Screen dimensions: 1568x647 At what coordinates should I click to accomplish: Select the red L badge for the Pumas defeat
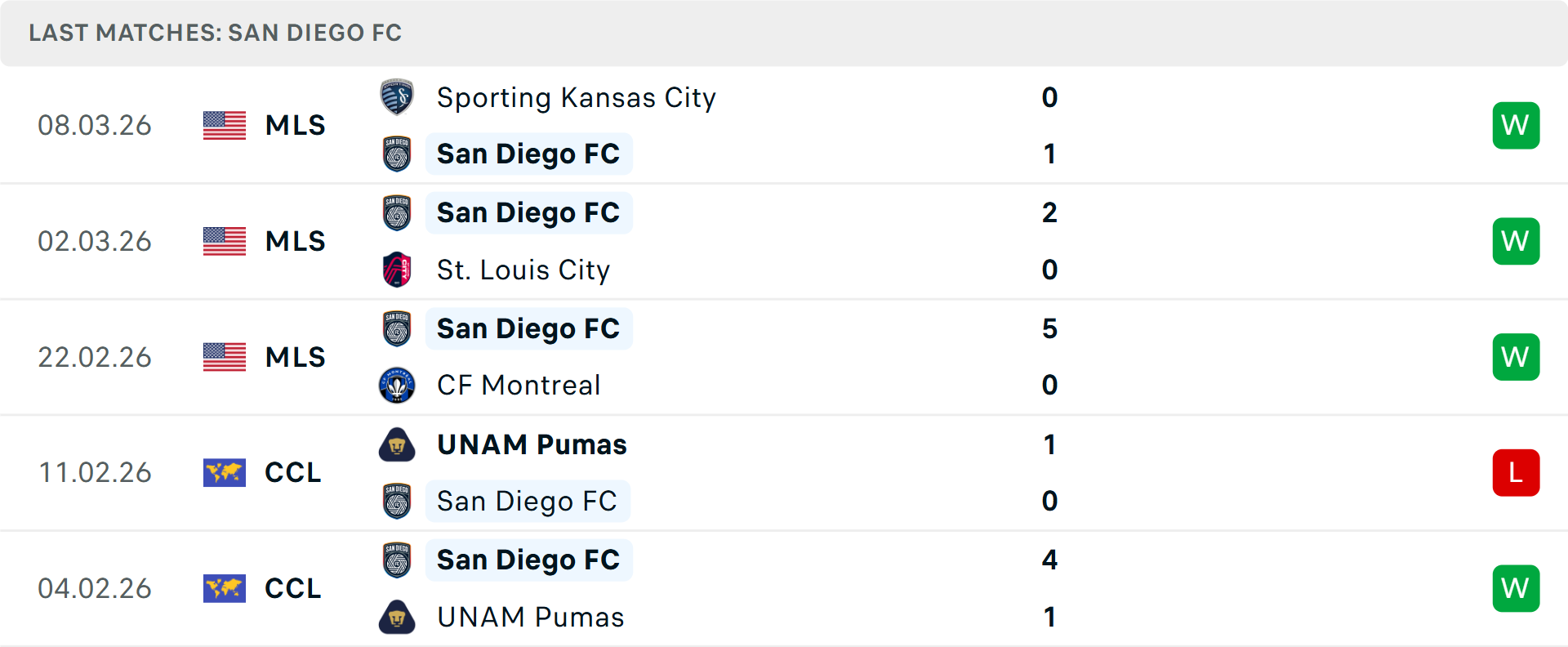[x=1516, y=472]
